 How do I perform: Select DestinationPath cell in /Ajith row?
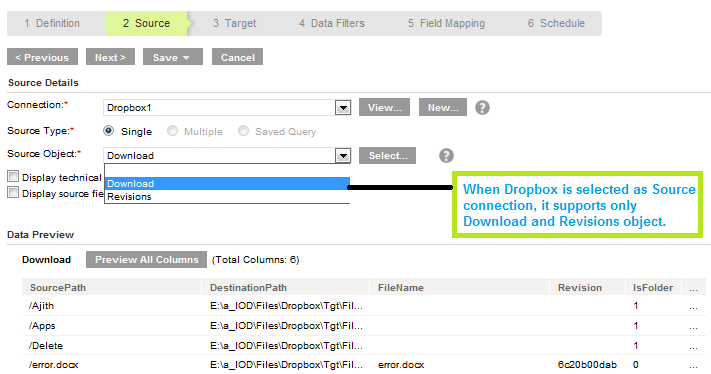pos(286,306)
